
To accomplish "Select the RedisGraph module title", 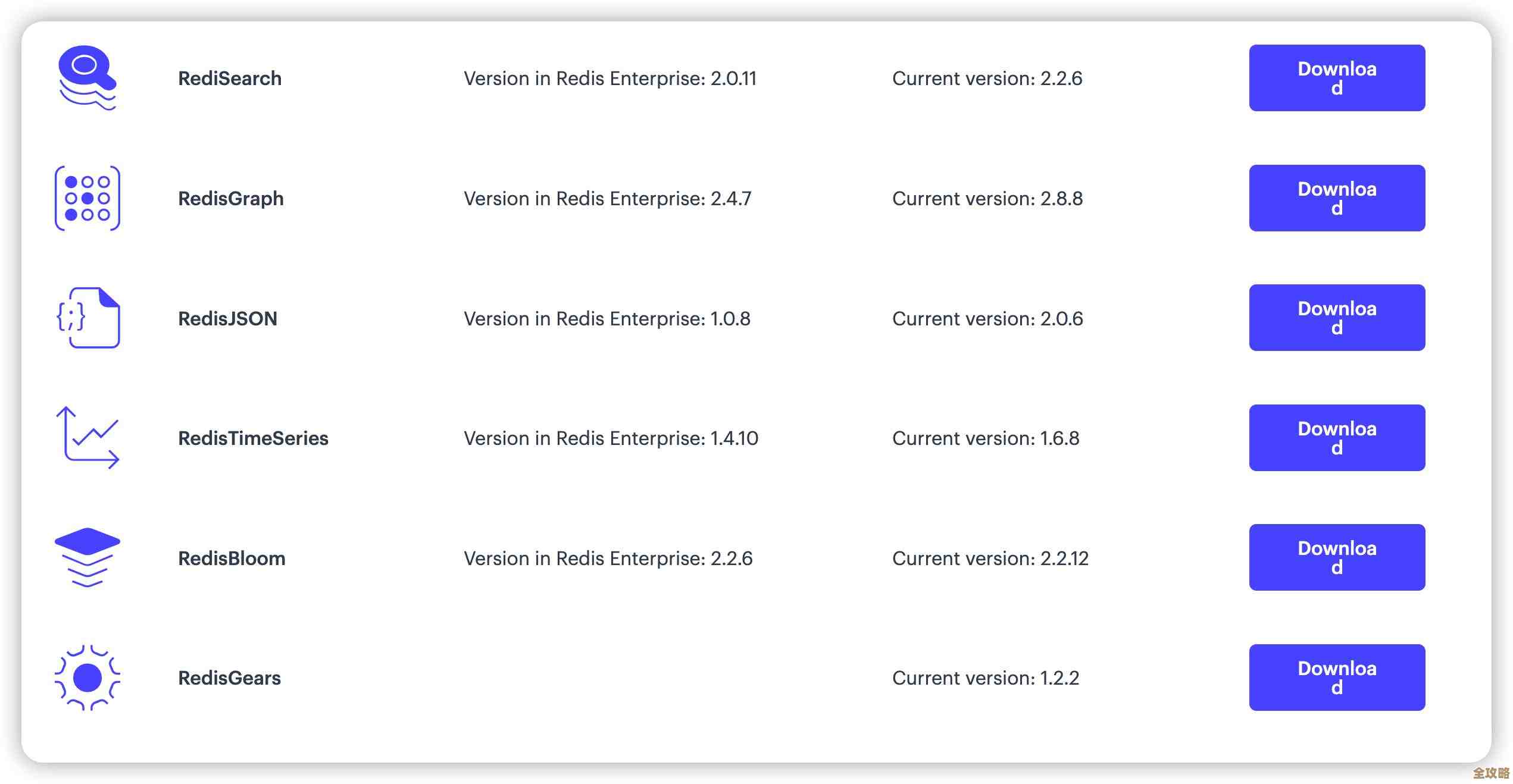I will 231,199.
